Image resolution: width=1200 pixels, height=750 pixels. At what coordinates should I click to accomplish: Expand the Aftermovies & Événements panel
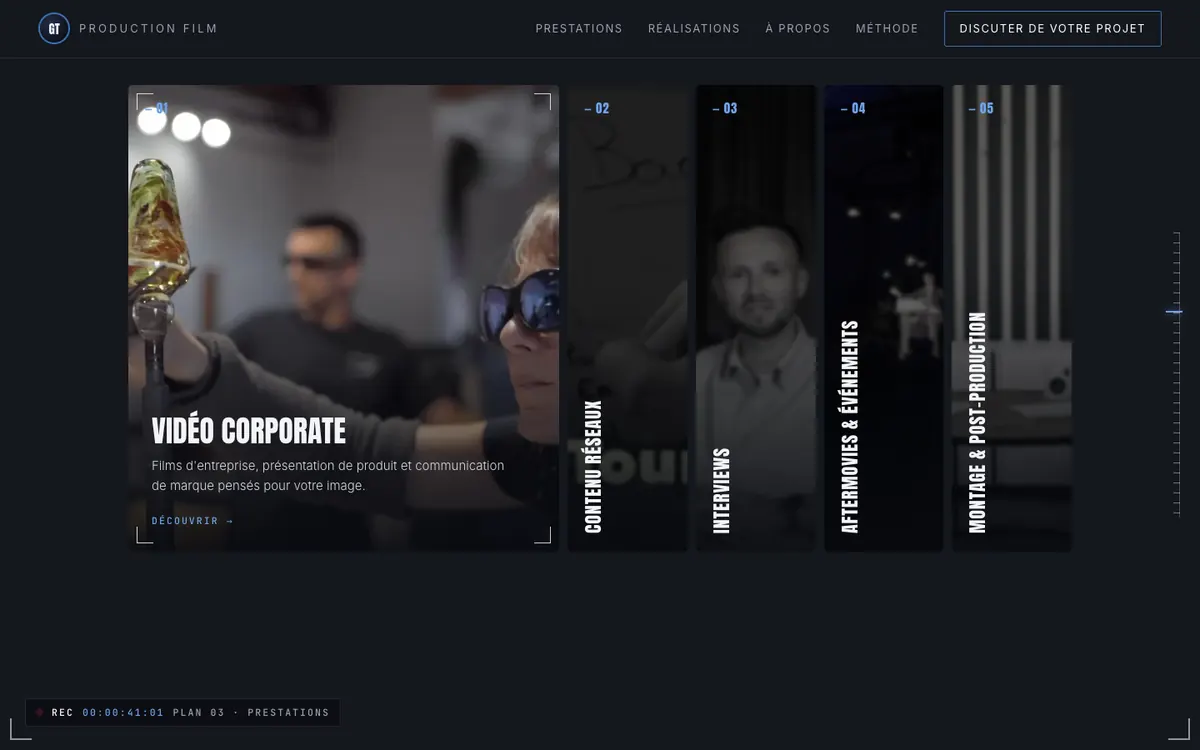[x=884, y=318]
